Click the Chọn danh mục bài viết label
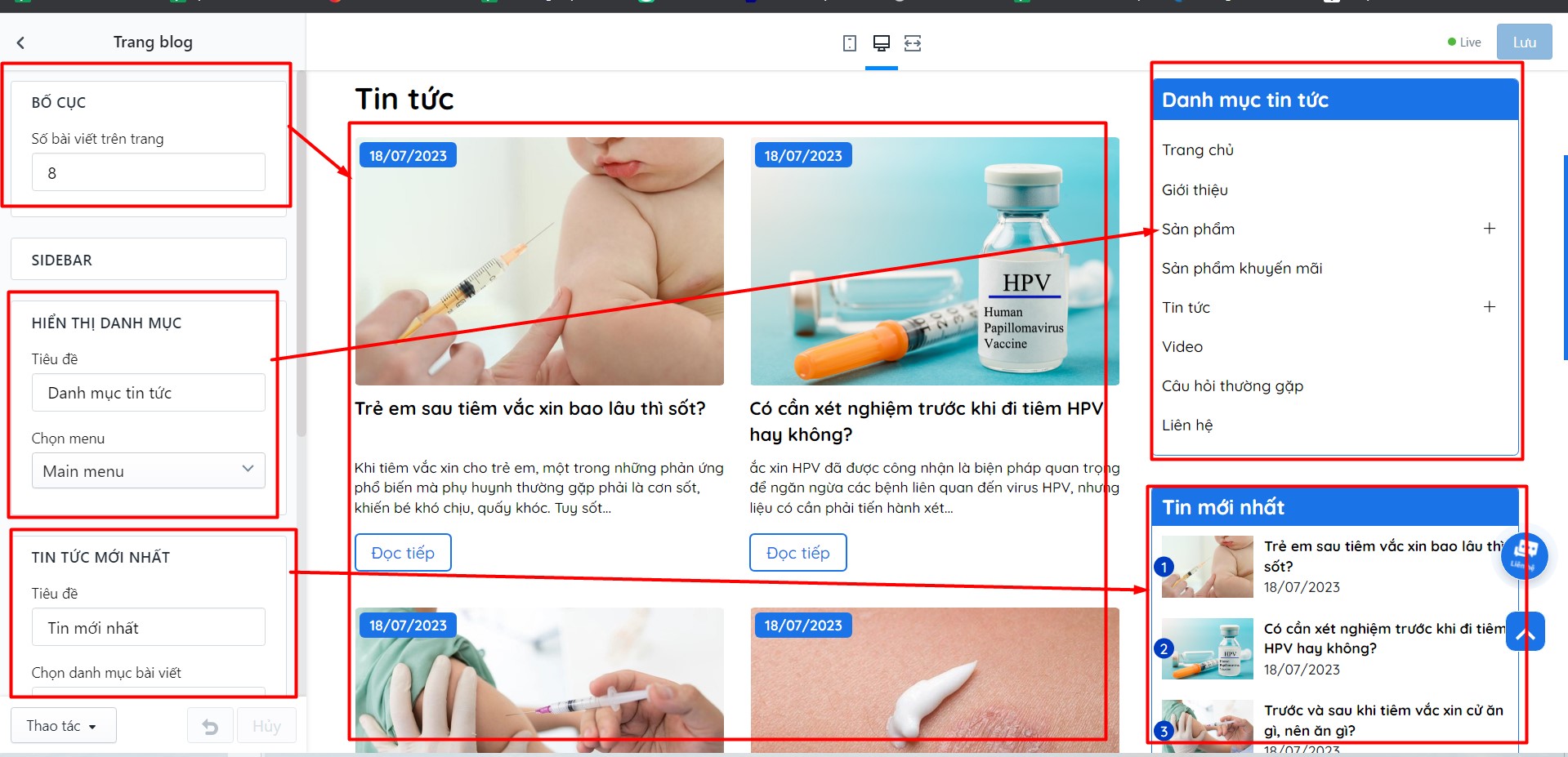Viewport: 1568px width, 757px height. click(x=106, y=673)
